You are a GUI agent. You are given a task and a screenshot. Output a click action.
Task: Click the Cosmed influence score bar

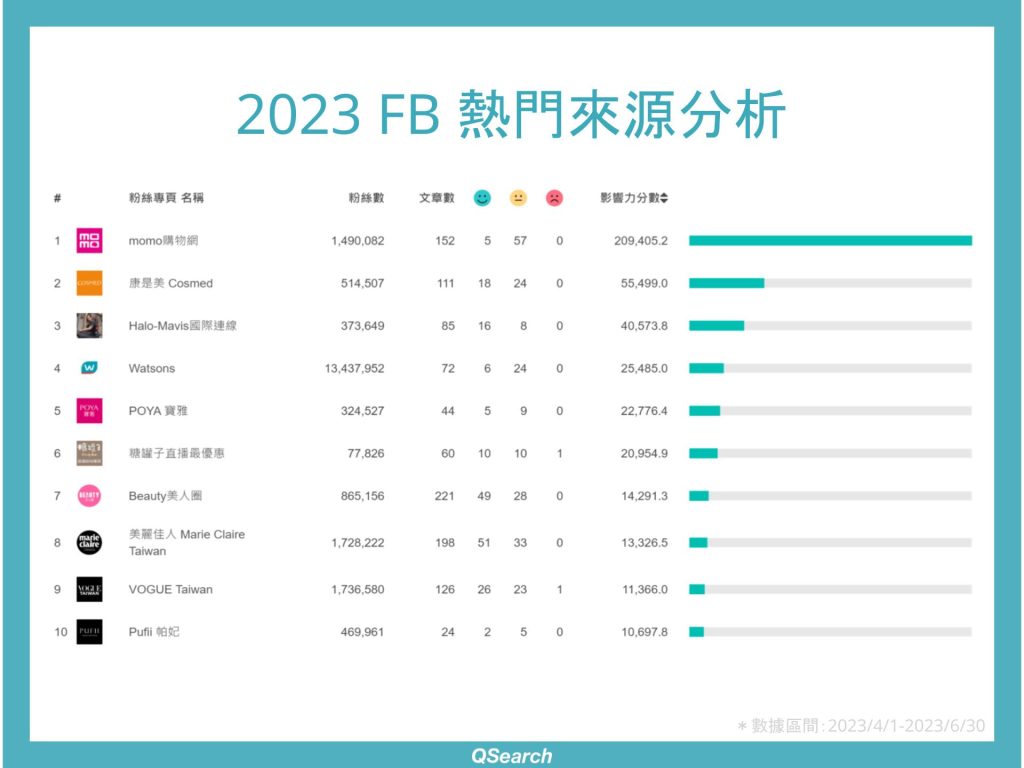(830, 283)
